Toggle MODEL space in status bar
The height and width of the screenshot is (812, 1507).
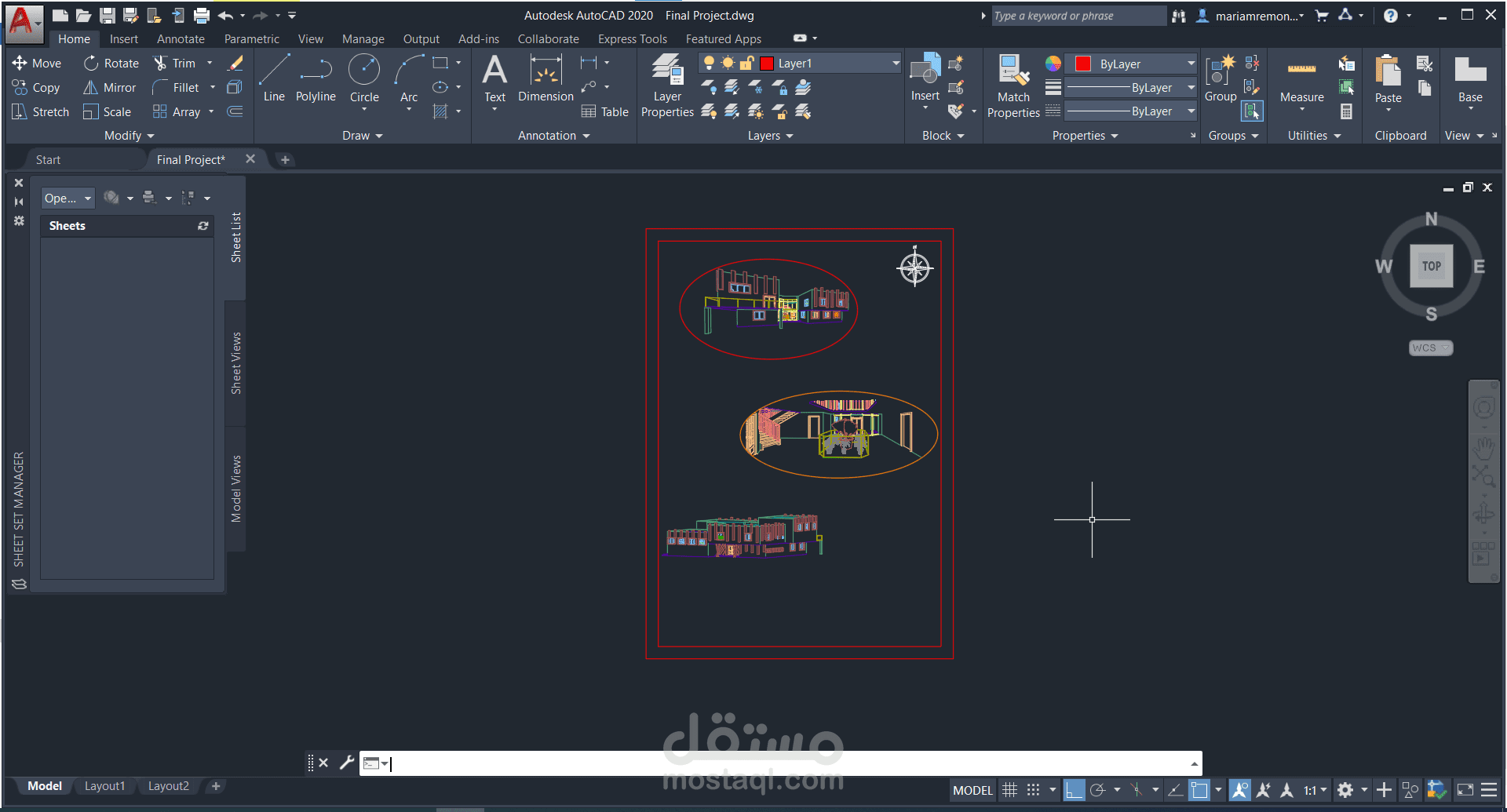coord(973,790)
